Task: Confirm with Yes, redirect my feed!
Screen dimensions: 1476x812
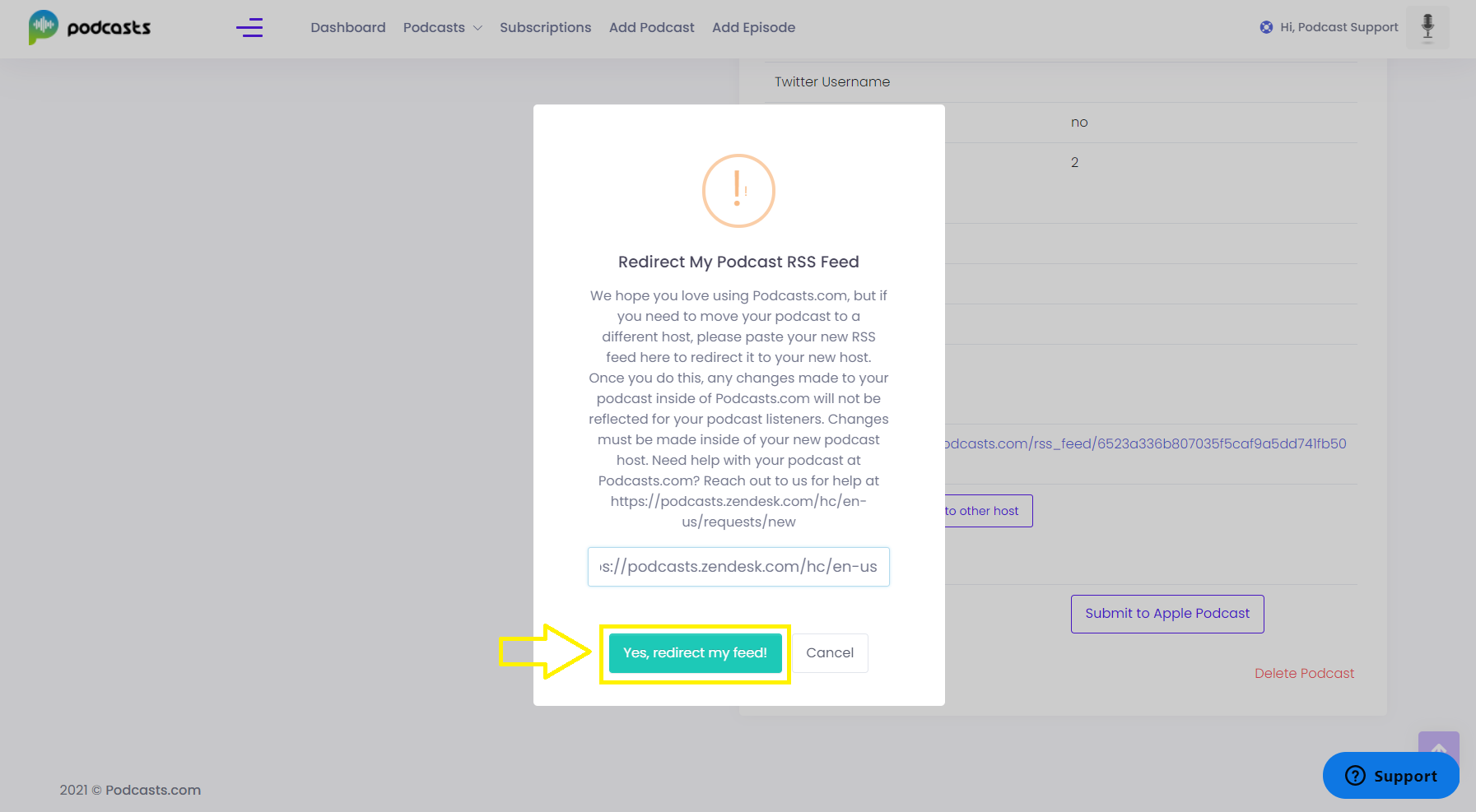Action: pos(696,653)
